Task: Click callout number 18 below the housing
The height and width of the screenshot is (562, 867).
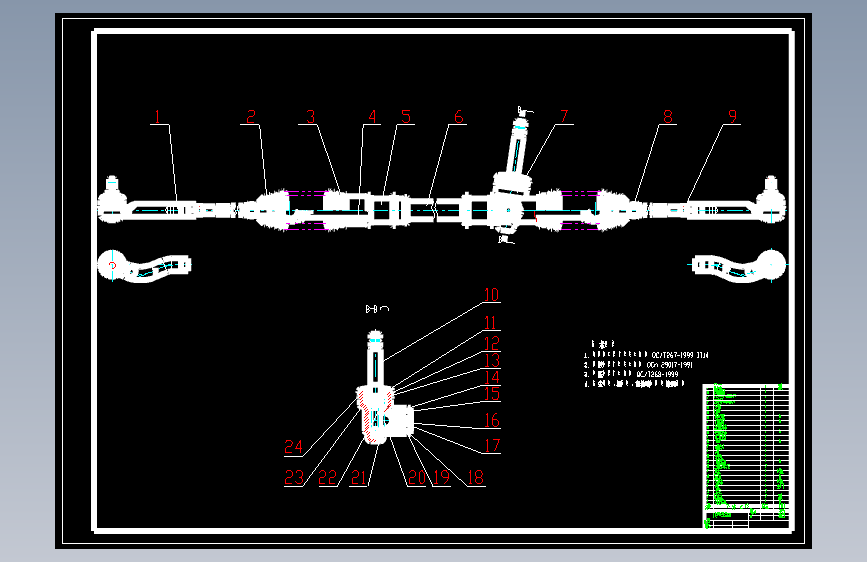Action: [x=476, y=477]
